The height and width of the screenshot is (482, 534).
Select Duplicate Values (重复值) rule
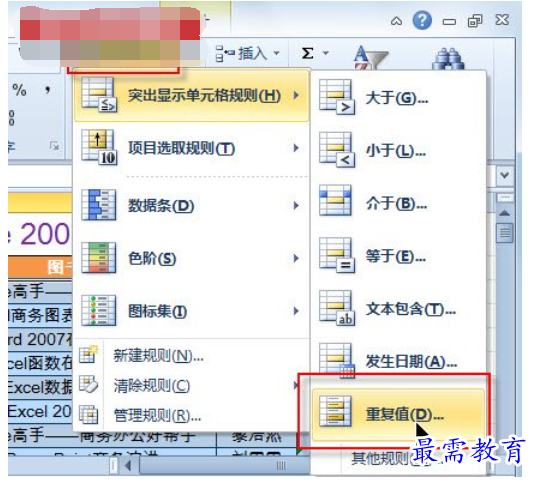coord(398,414)
